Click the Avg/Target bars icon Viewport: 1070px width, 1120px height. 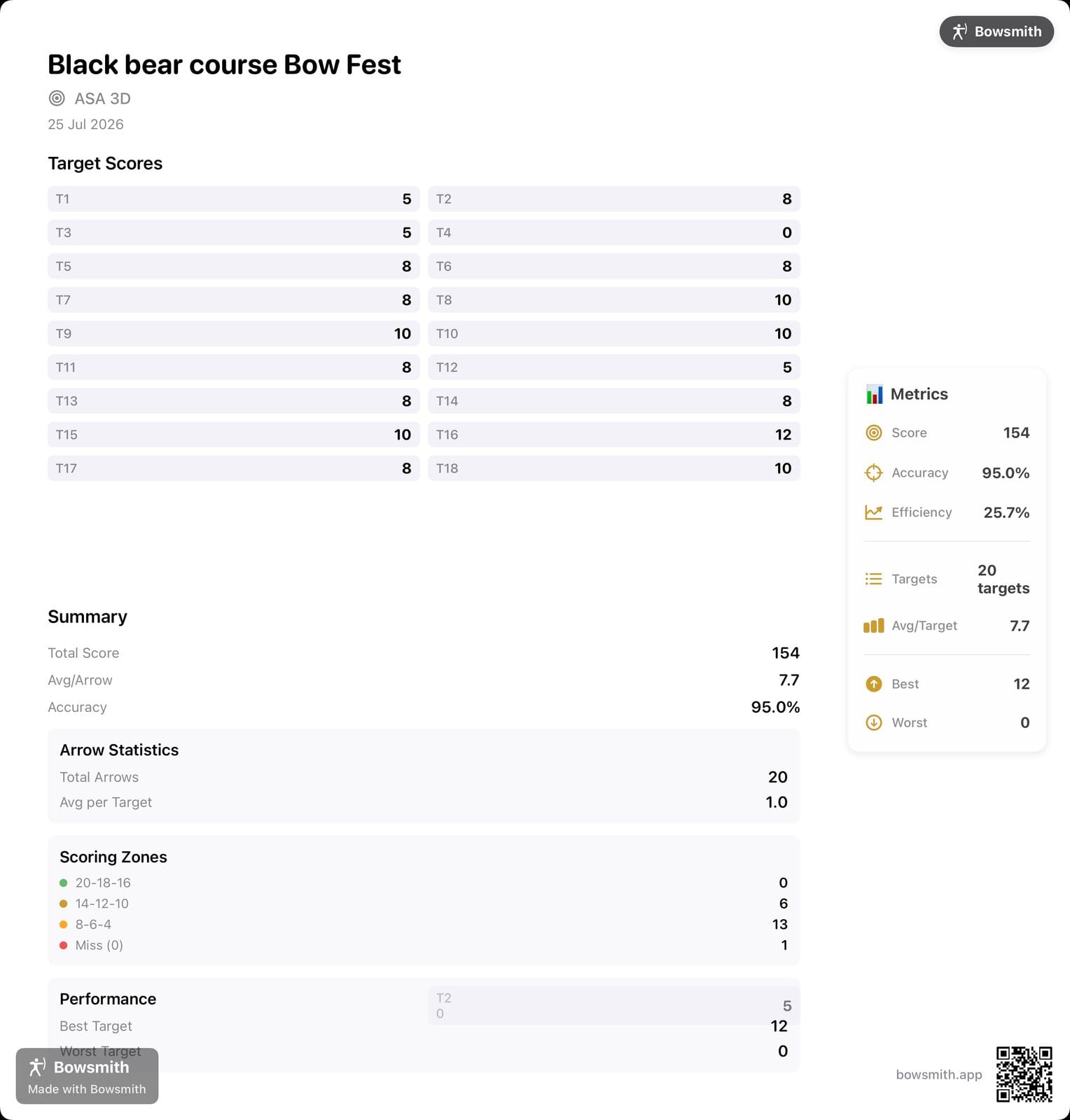pyautogui.click(x=874, y=626)
